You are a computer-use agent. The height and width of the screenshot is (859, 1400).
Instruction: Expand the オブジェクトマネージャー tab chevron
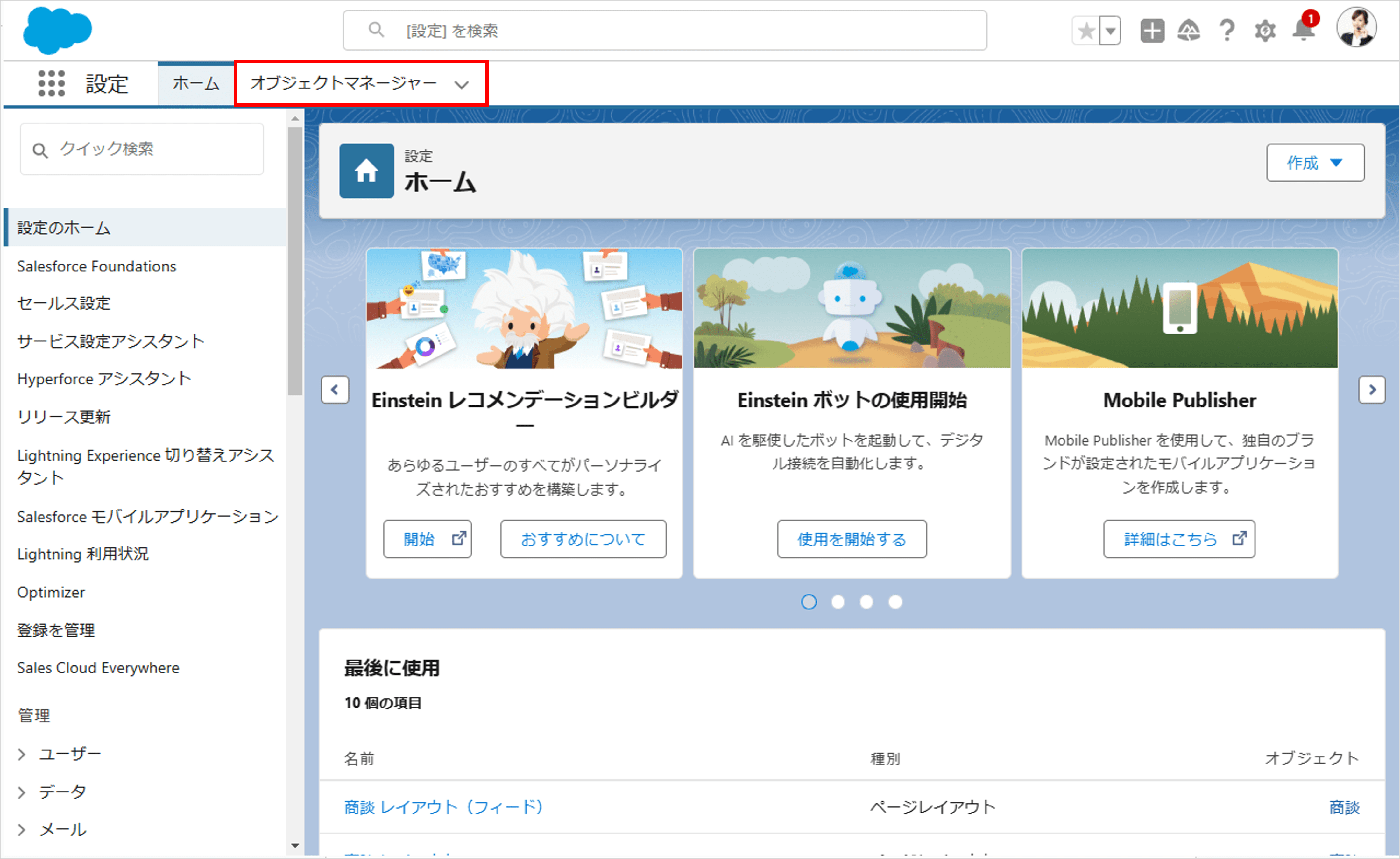click(461, 85)
